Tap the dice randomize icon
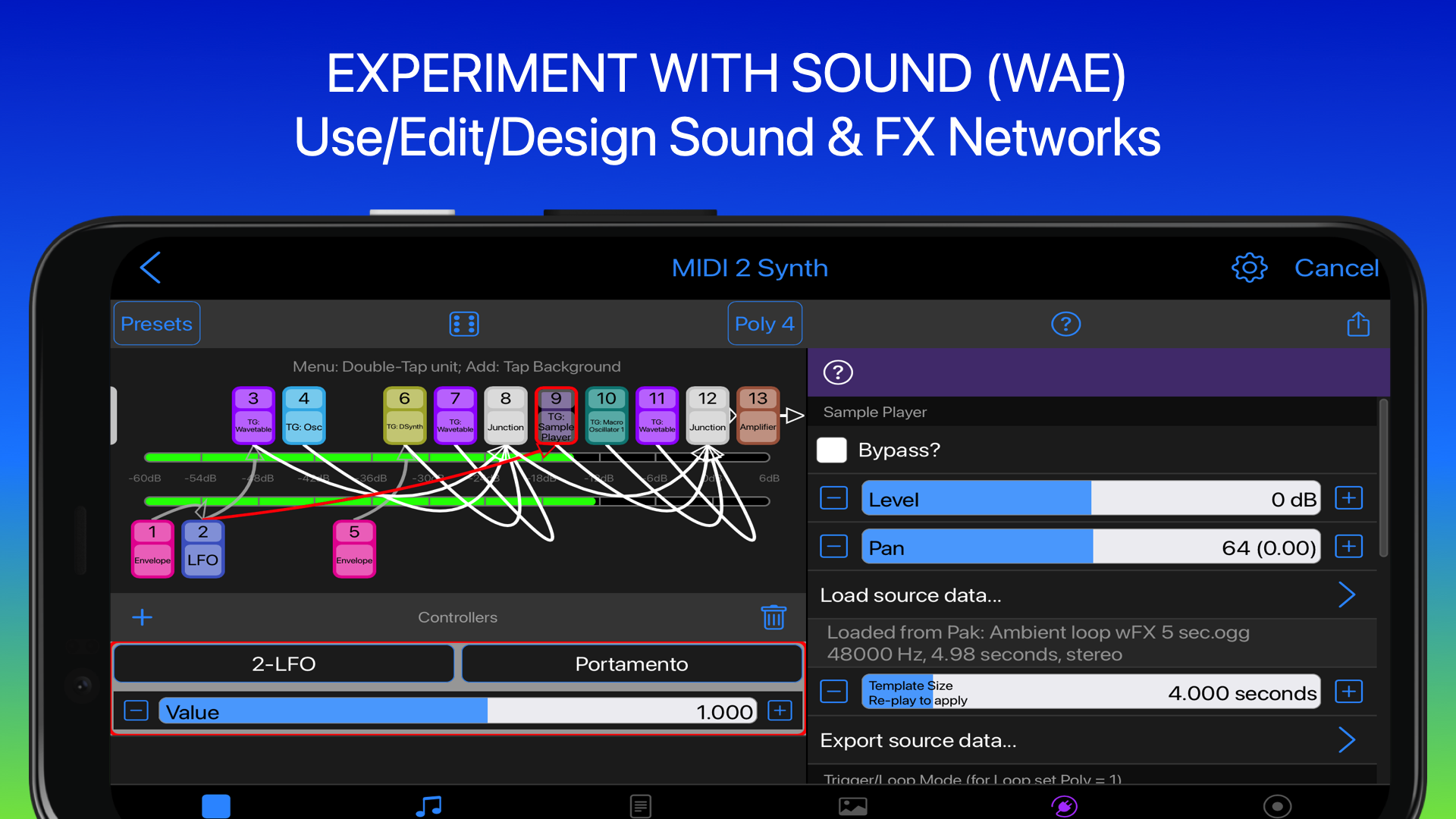1456x819 pixels. 464,324
